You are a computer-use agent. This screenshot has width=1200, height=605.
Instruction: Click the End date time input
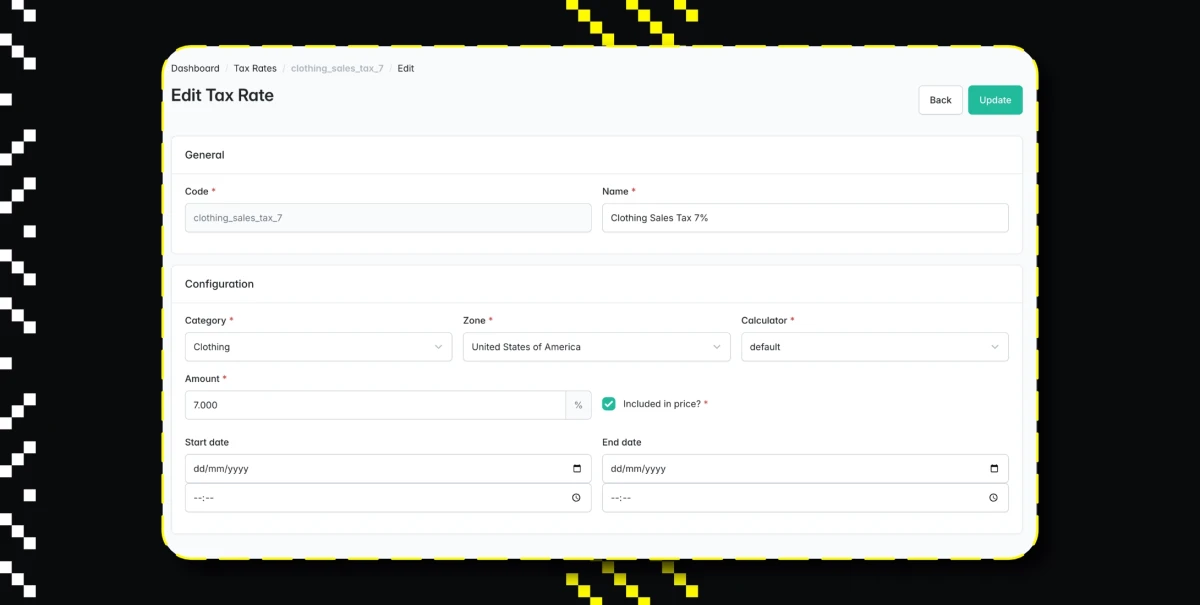(x=805, y=498)
